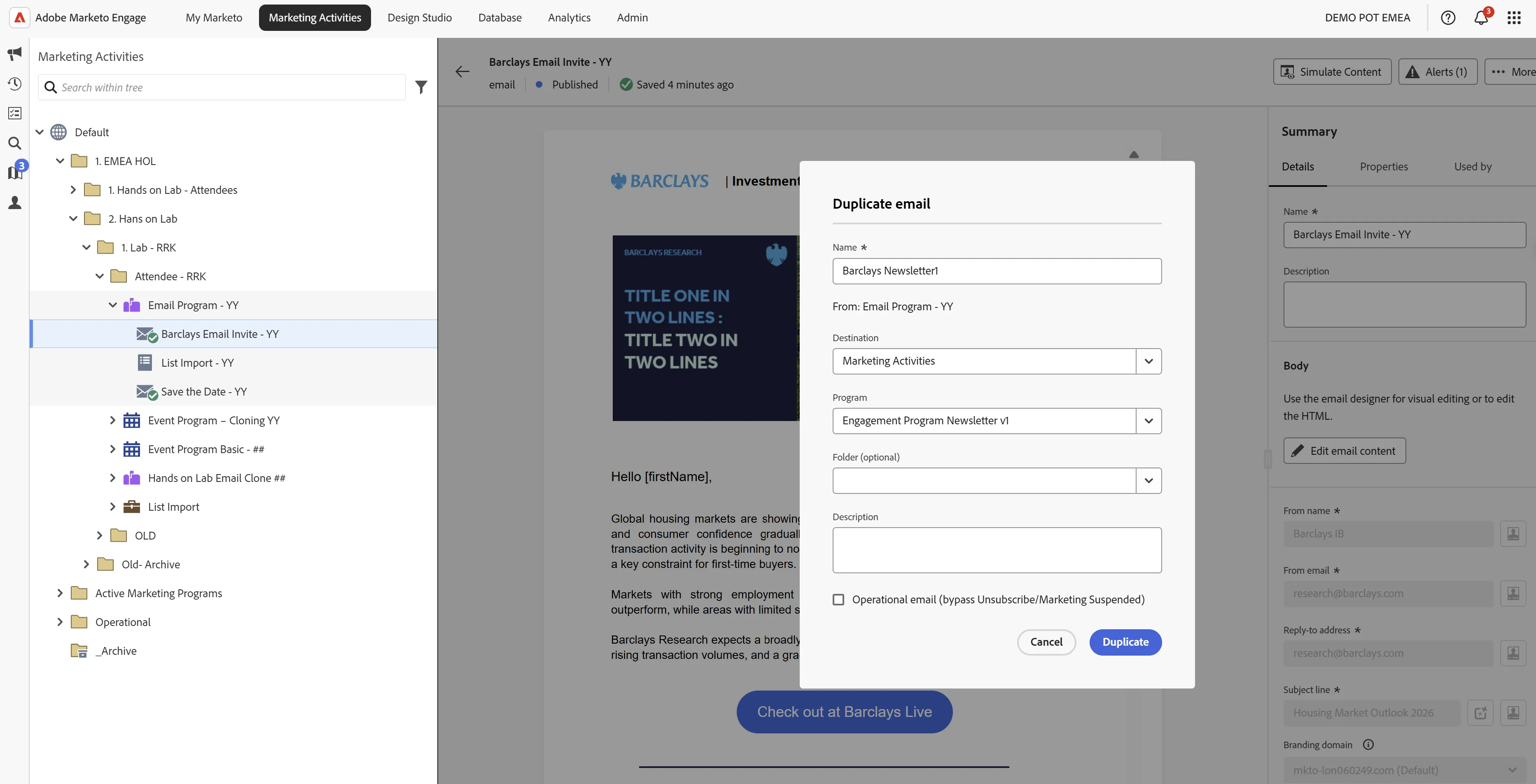
Task: Click Check out at Barclays Live button
Action: (x=844, y=712)
